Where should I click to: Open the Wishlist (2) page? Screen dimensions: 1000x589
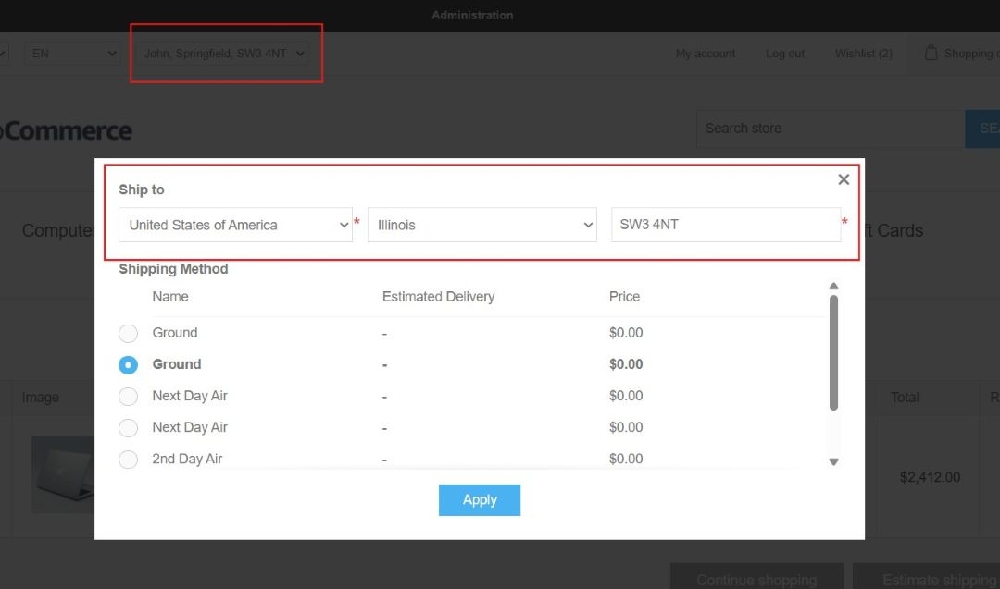[x=862, y=53]
